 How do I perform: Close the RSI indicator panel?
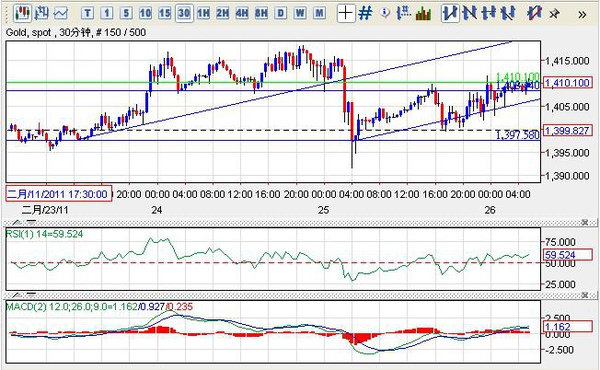click(x=585, y=222)
